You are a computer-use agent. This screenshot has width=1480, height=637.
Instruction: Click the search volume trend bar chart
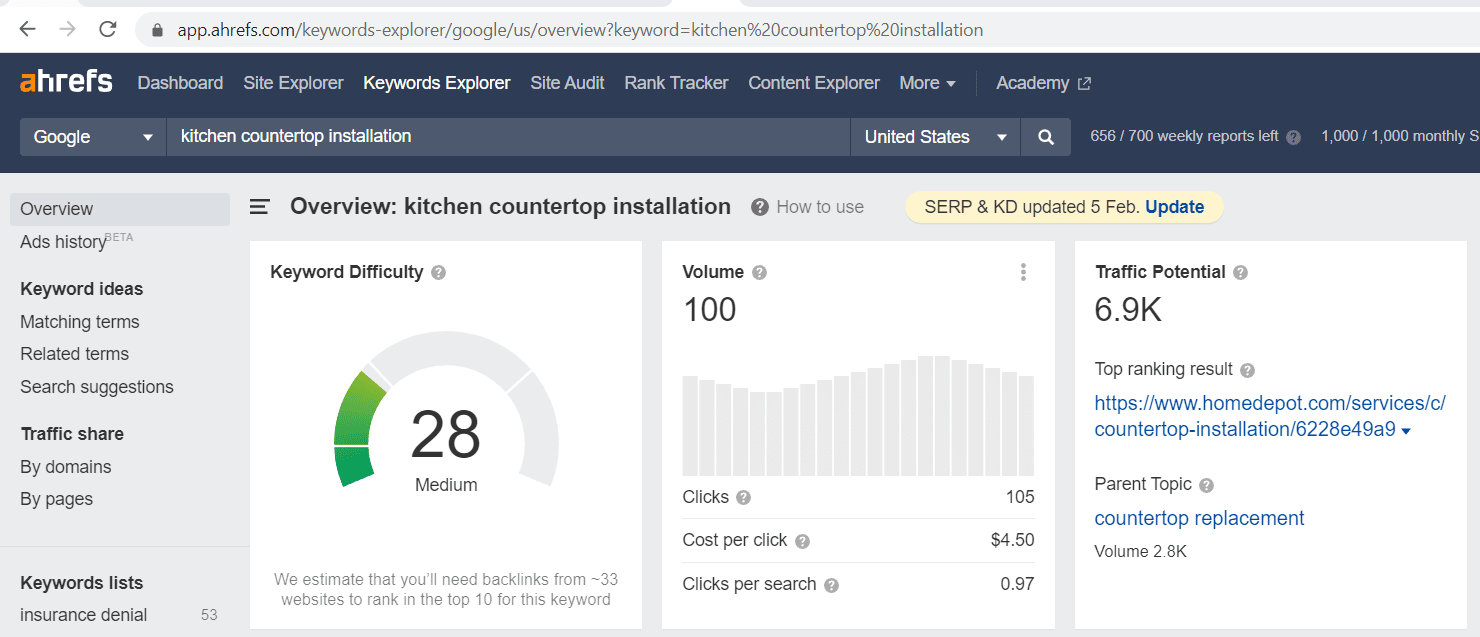pos(858,416)
